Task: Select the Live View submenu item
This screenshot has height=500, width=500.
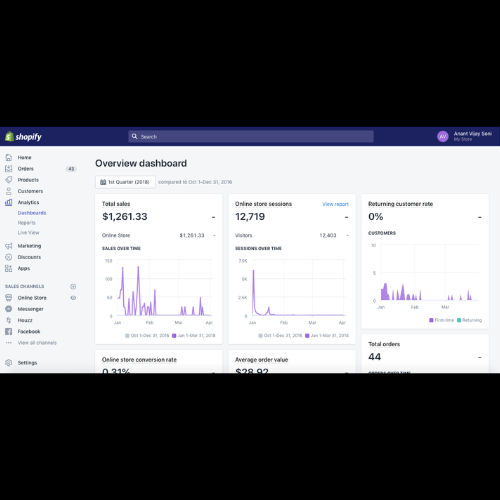Action: click(28, 232)
